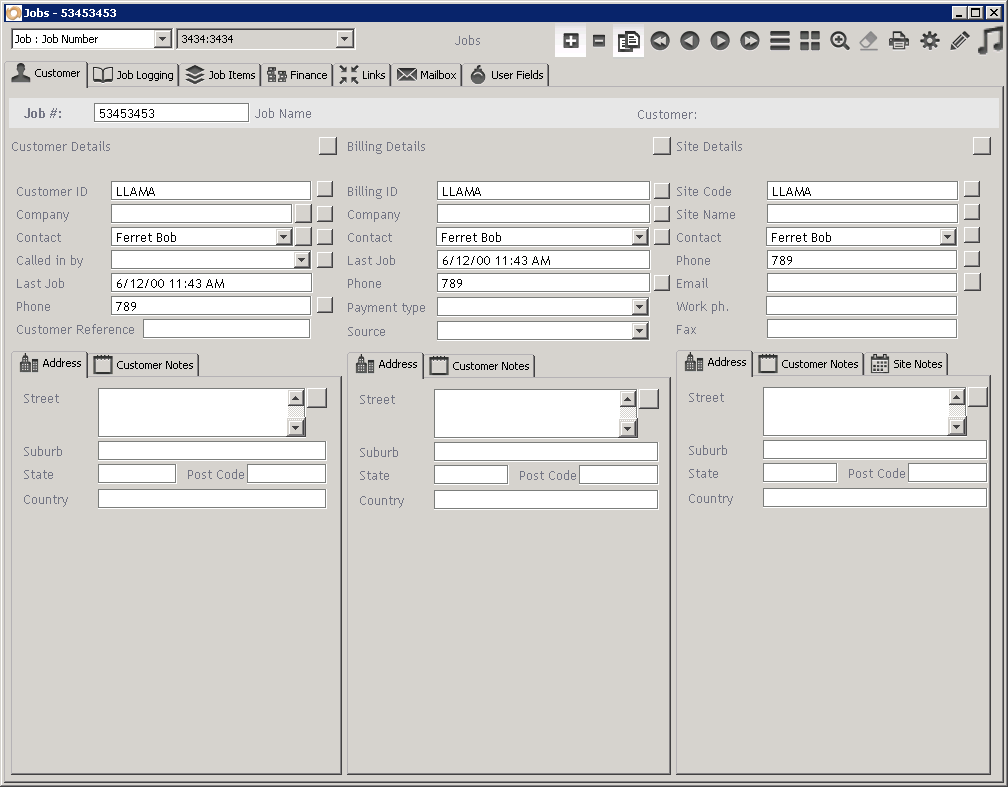Click the duplicate record icon
The height and width of the screenshot is (787, 1008).
coord(629,41)
